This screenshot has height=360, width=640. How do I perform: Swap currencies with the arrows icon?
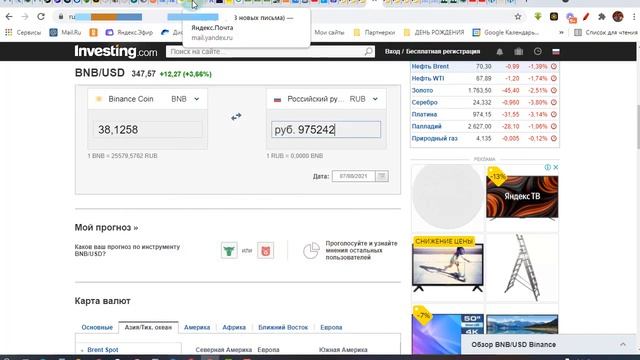(x=236, y=117)
